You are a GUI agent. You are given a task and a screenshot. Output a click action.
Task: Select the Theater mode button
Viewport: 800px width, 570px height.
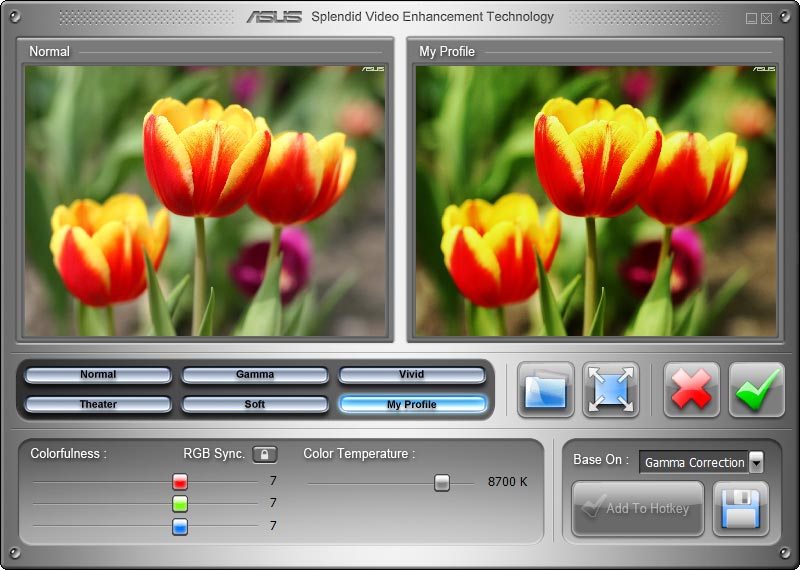pos(98,404)
